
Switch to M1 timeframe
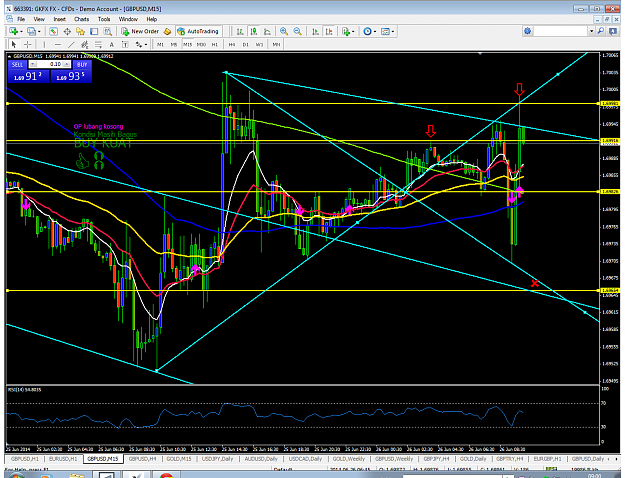[x=160, y=45]
